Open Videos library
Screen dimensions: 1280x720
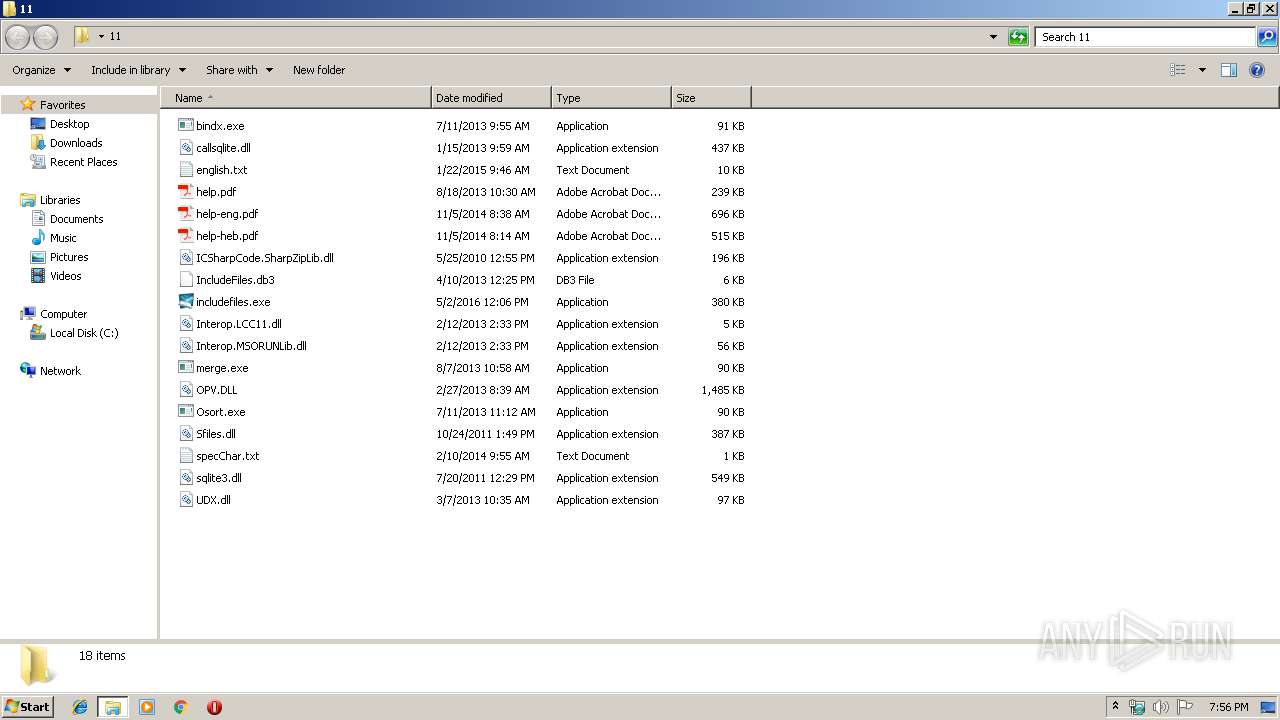(x=65, y=276)
